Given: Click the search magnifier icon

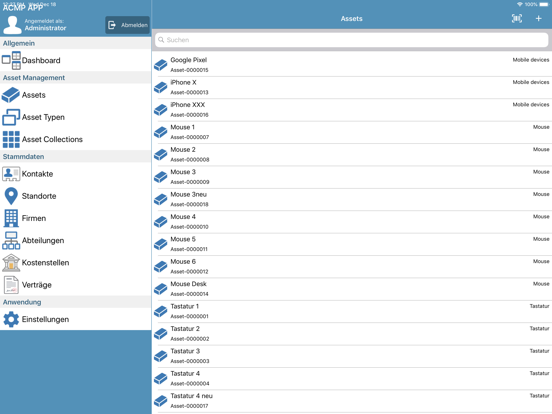Looking at the screenshot, I should (x=161, y=40).
